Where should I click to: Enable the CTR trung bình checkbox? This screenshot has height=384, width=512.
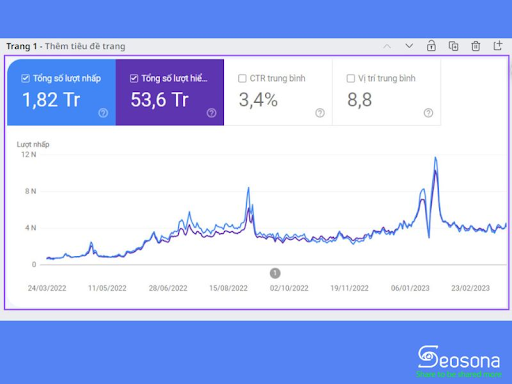[x=242, y=78]
